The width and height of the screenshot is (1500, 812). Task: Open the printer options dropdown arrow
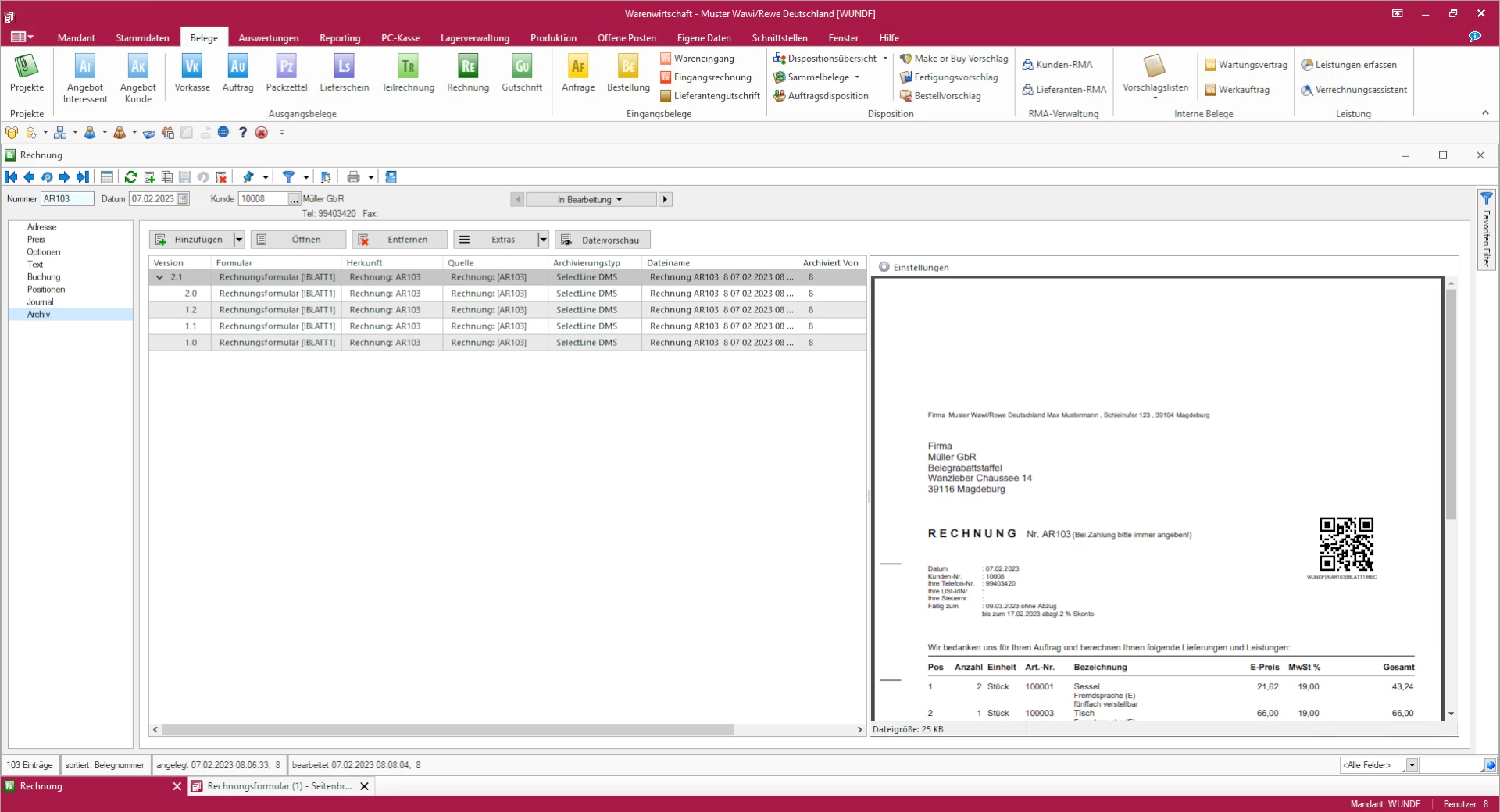[x=371, y=177]
